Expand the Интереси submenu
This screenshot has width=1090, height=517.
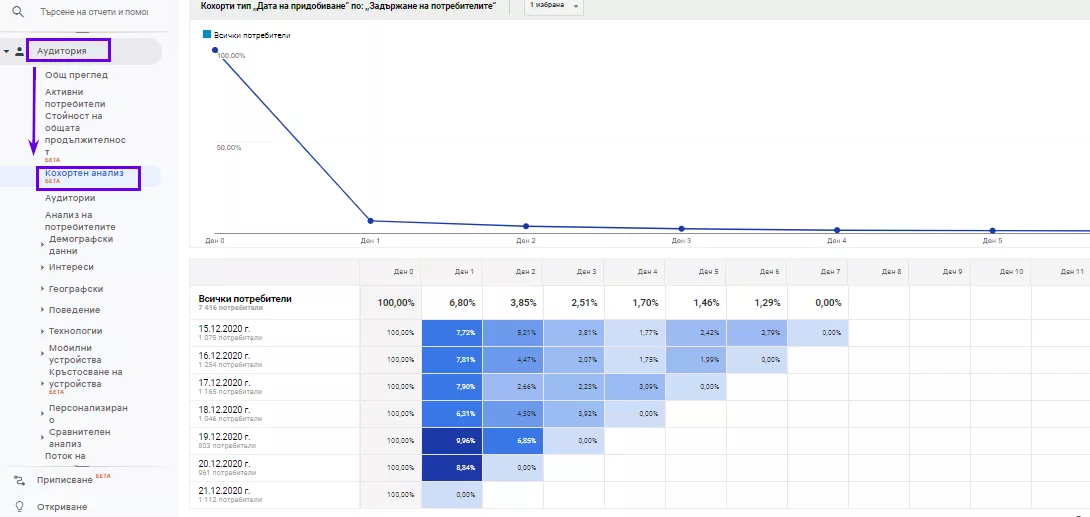tap(42, 267)
